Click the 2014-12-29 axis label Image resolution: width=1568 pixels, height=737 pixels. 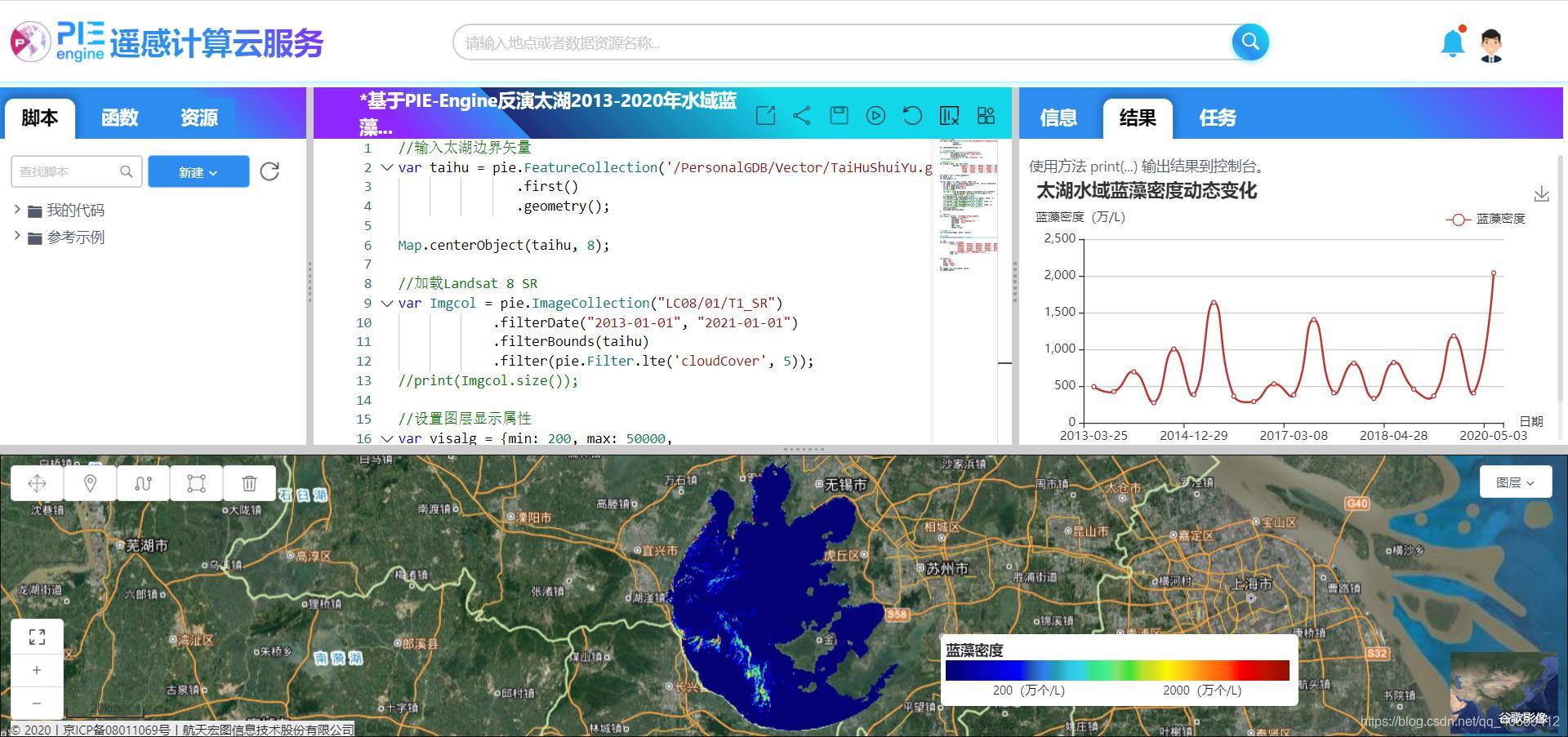pos(1193,435)
